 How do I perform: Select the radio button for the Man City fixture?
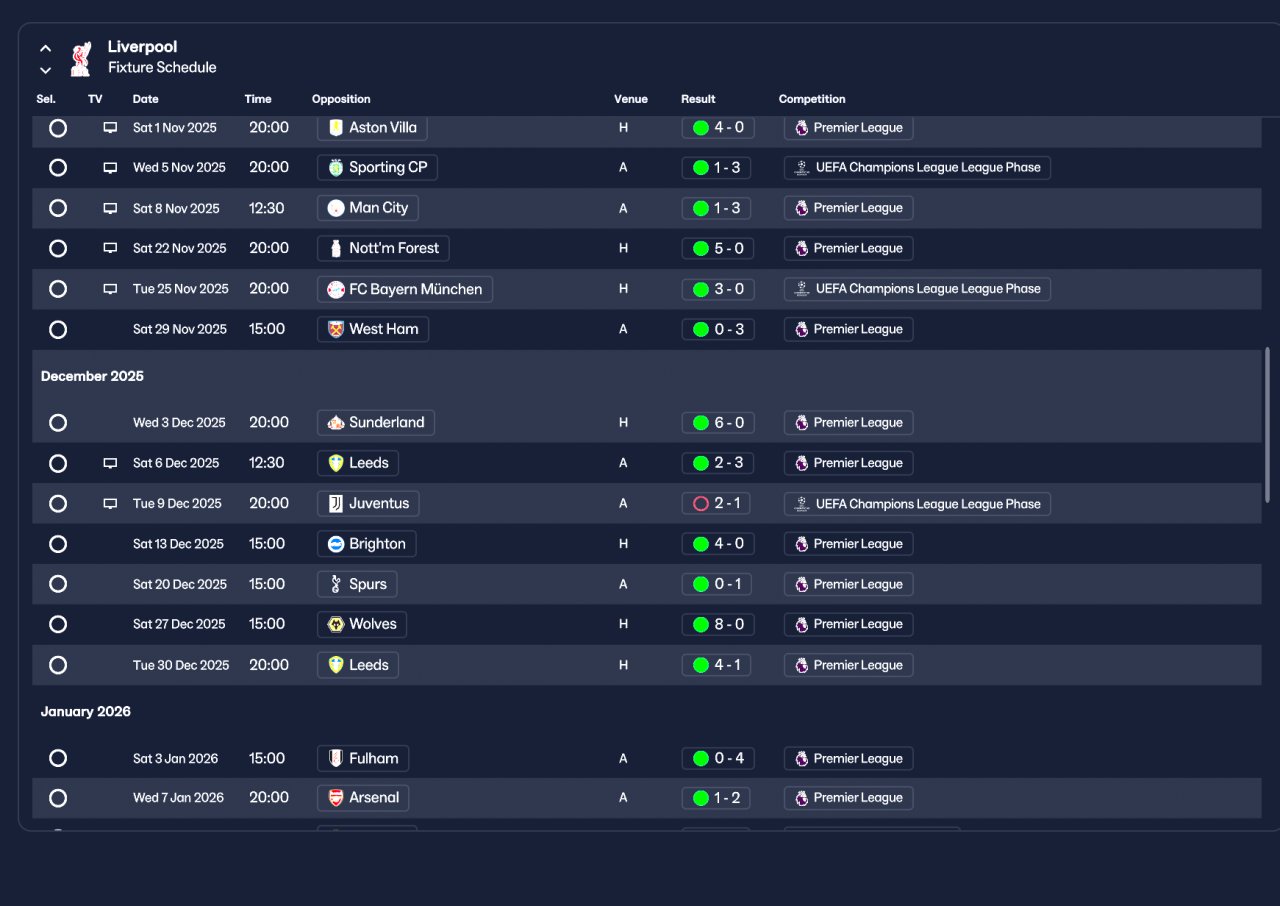point(58,208)
